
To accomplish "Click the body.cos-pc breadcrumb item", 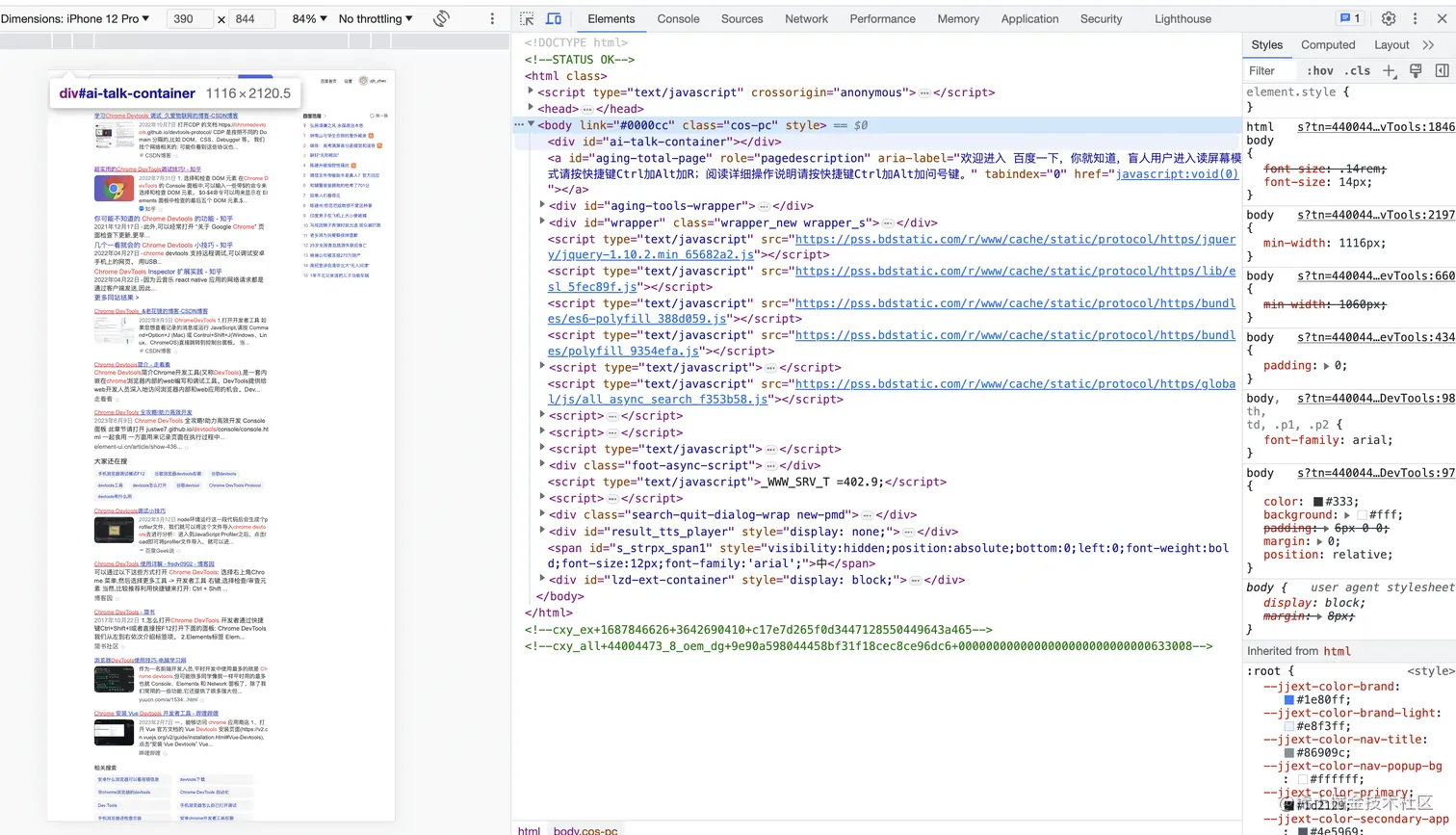I will pyautogui.click(x=585, y=829).
